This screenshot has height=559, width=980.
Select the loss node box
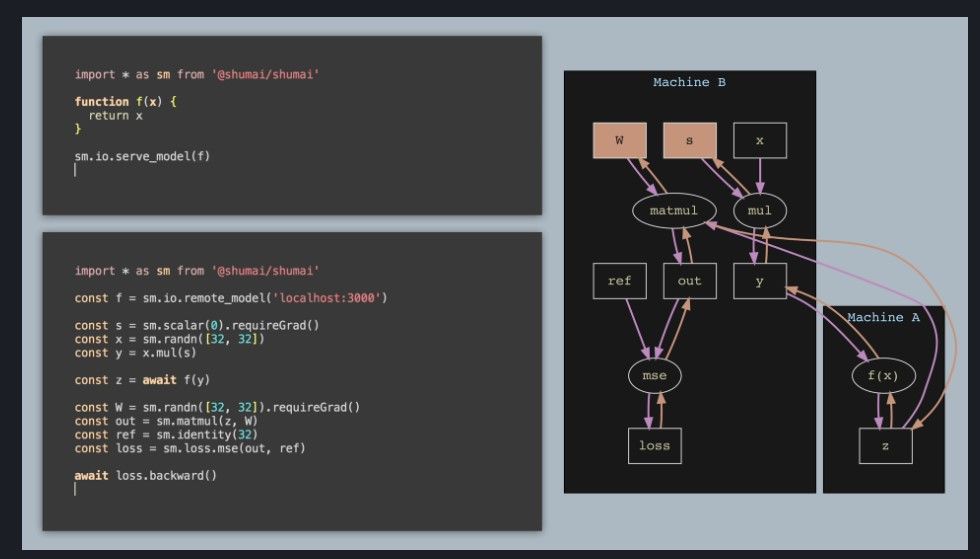point(654,445)
